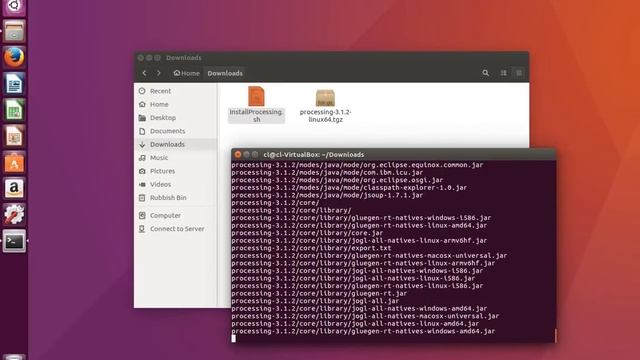This screenshot has height=360, width=640.
Task: Open Recent in the Files sidebar
Action: [176, 91]
